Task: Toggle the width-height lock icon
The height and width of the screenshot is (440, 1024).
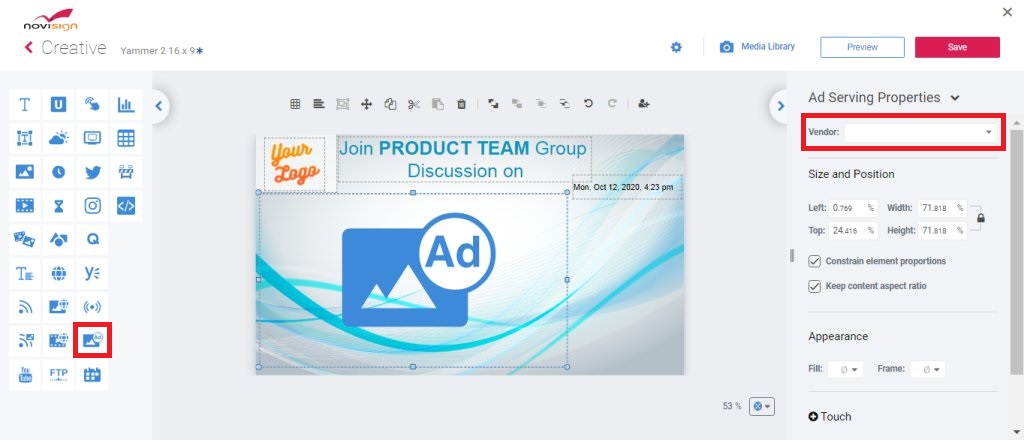Action: coord(980,218)
